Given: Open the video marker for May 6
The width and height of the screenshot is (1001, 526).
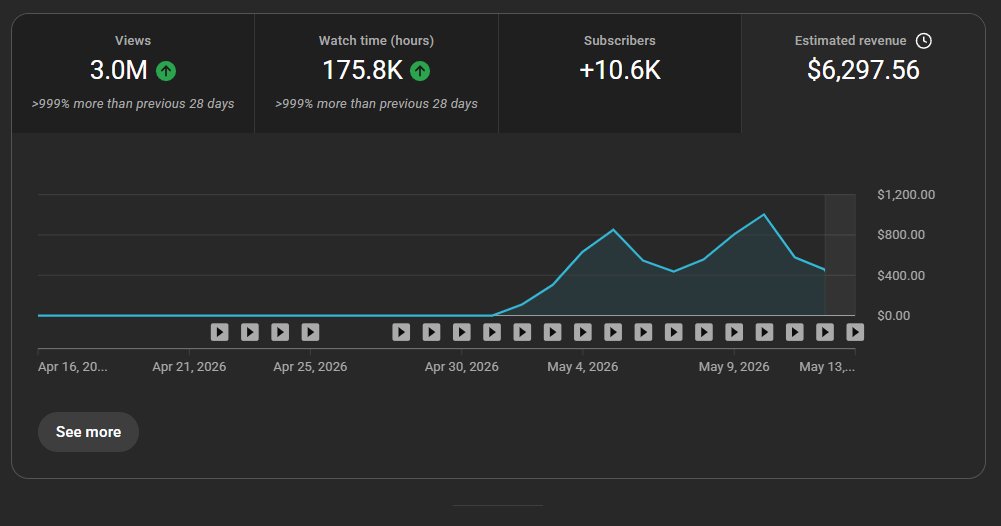Looking at the screenshot, I should [x=644, y=332].
